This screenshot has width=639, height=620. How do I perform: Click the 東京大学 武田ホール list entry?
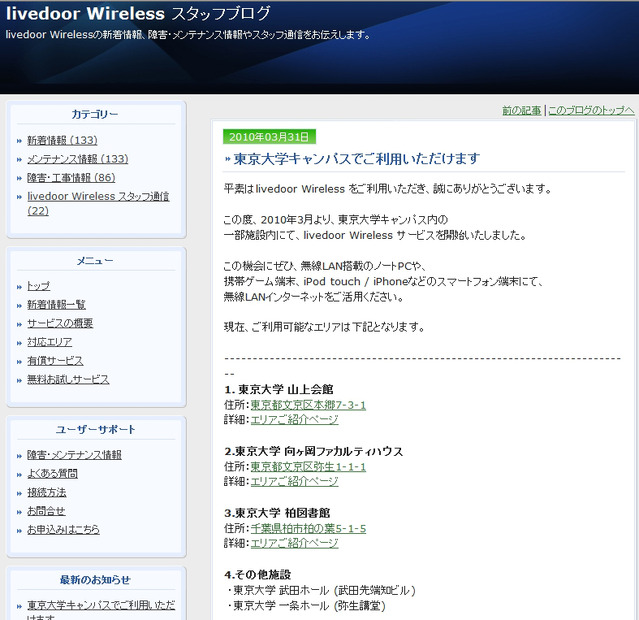(321, 590)
